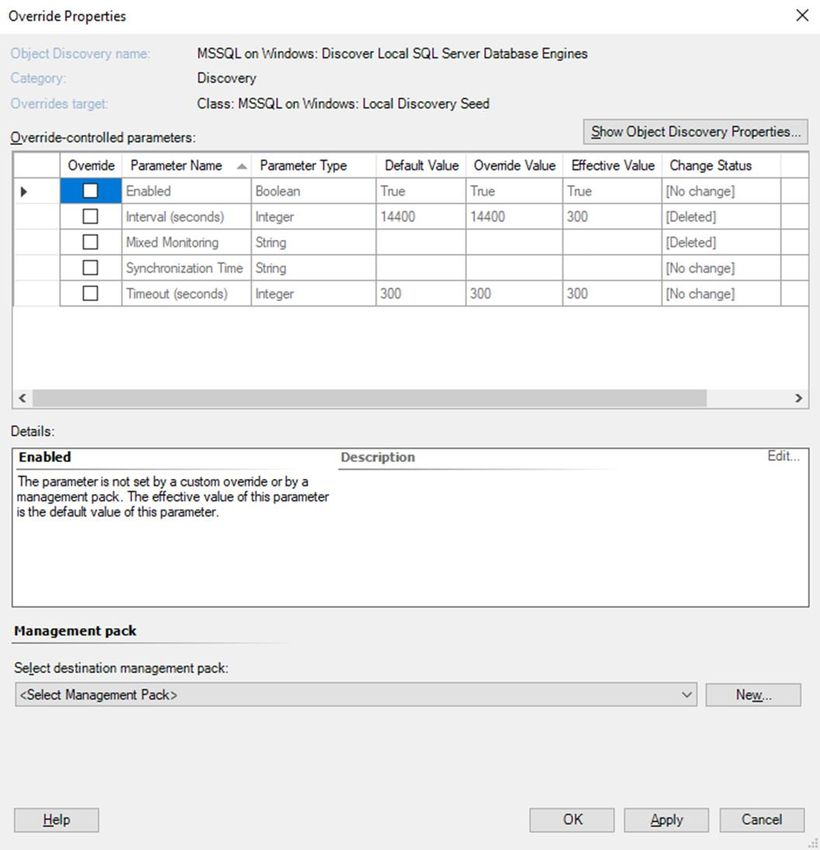This screenshot has width=820, height=850.
Task: Click the Override column header
Action: [x=91, y=165]
